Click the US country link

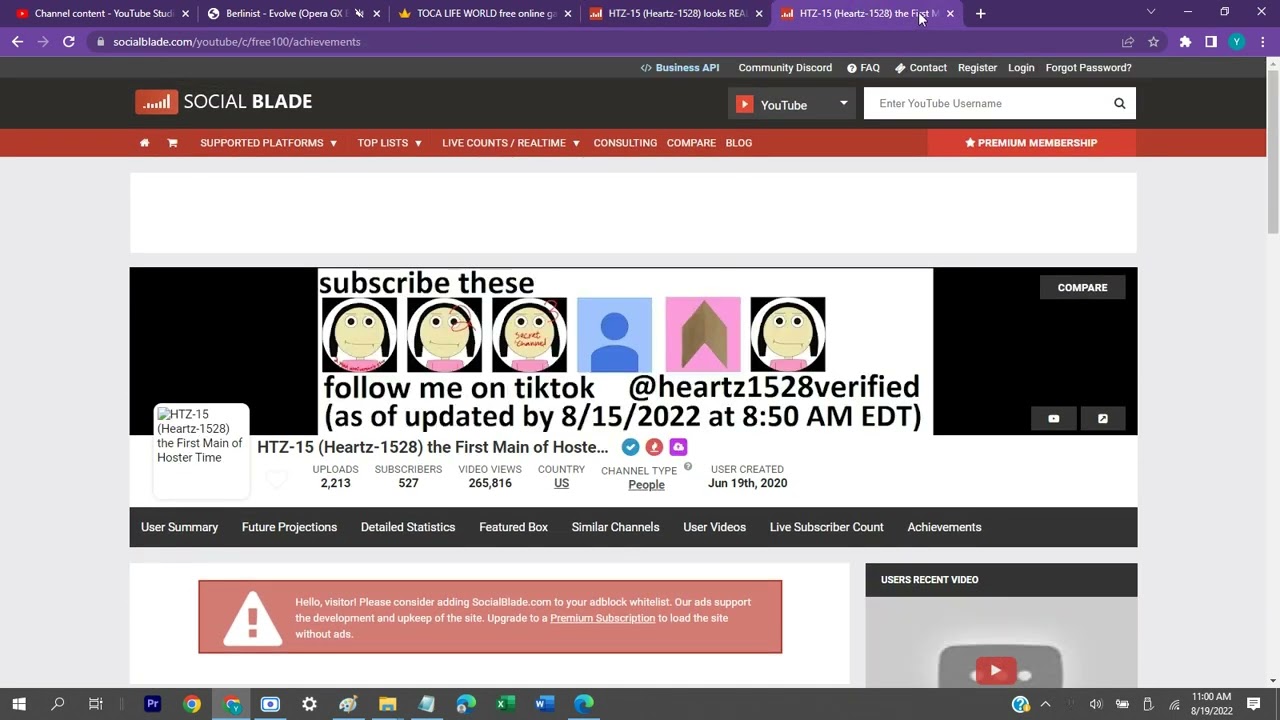561,483
